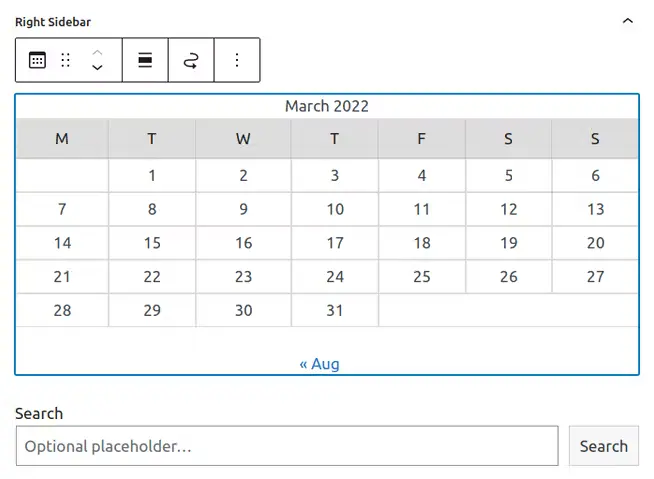Move the Calendar block down
Screen dimensions: 654x479
[97, 68]
